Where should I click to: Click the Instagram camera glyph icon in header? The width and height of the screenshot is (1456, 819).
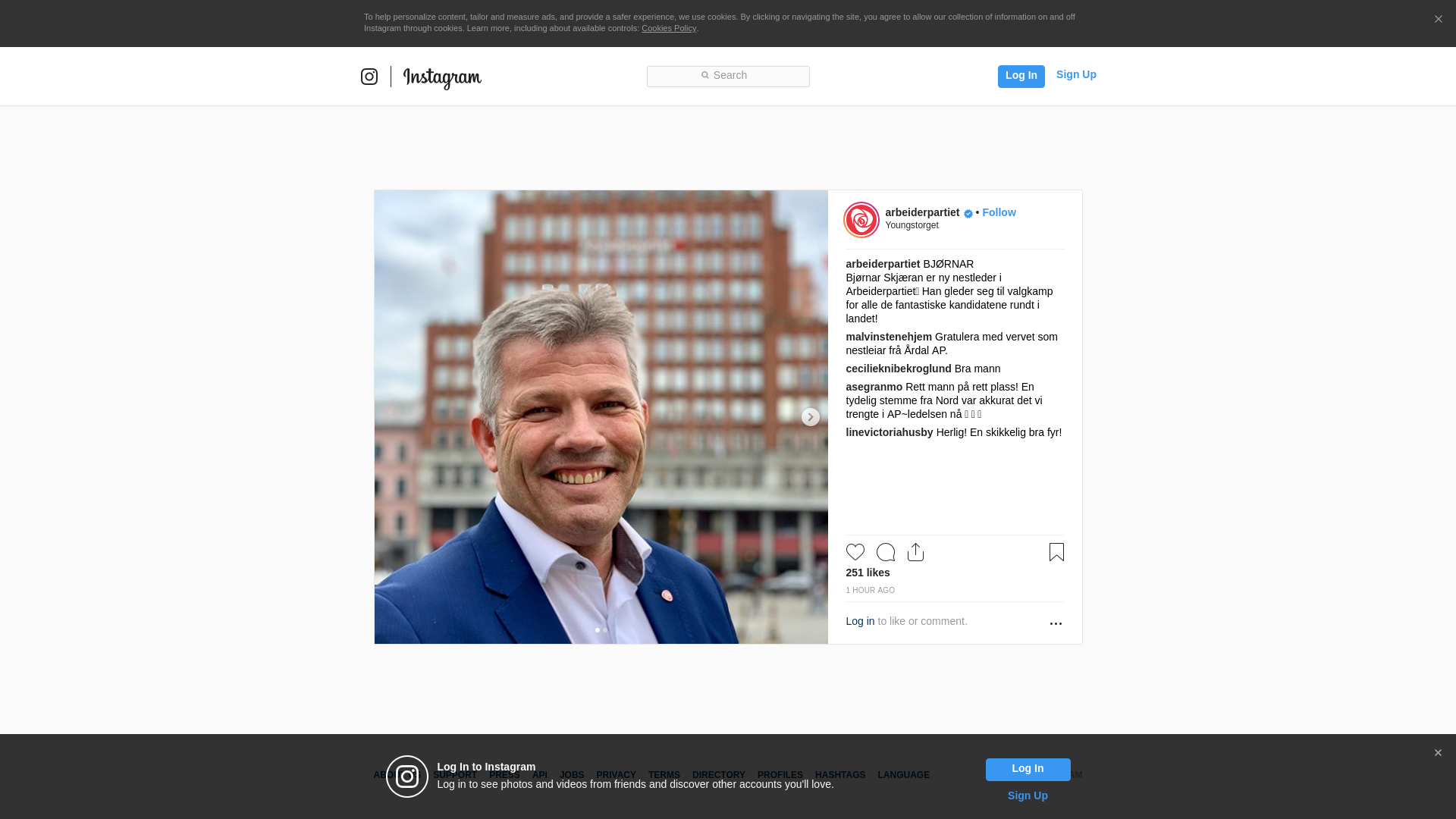tap(369, 77)
